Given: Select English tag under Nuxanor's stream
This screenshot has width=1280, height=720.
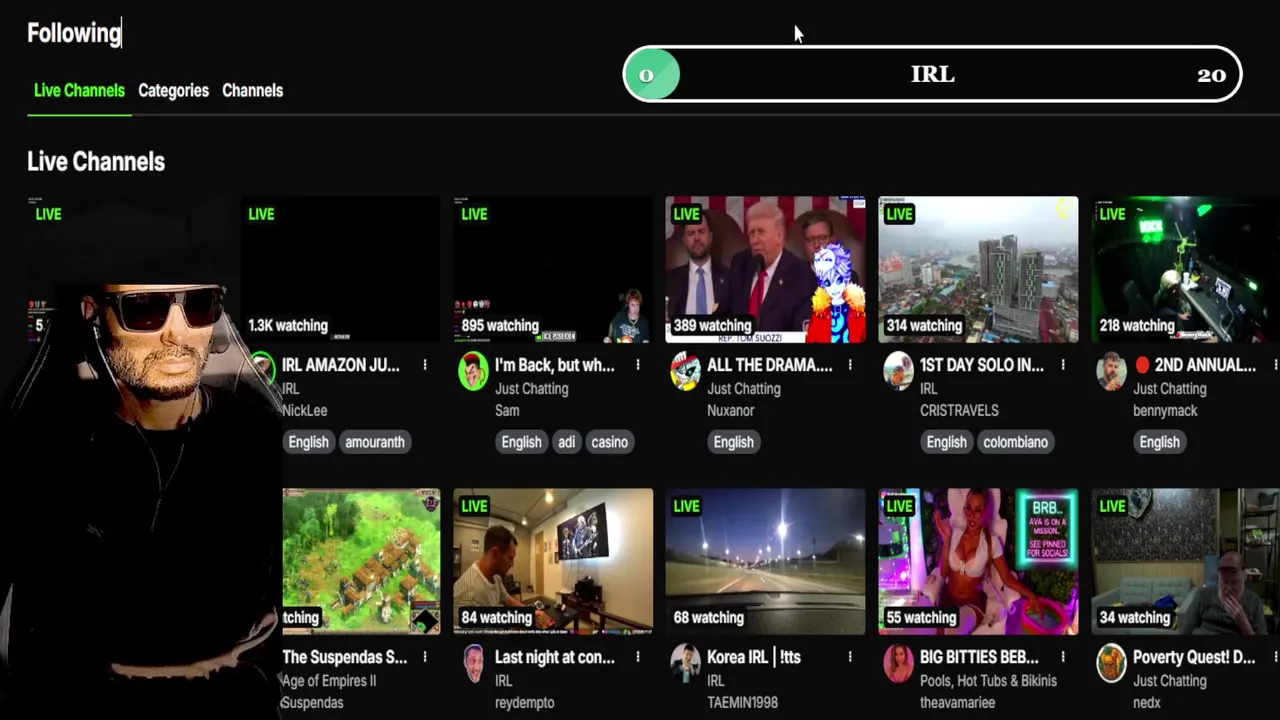Looking at the screenshot, I should tap(734, 442).
